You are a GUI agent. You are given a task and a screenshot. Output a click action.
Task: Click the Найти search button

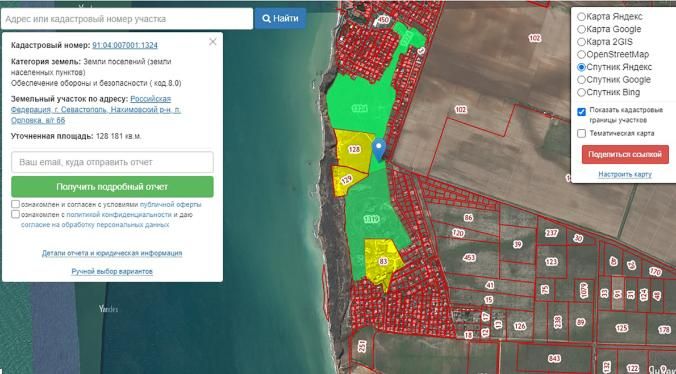click(x=280, y=19)
